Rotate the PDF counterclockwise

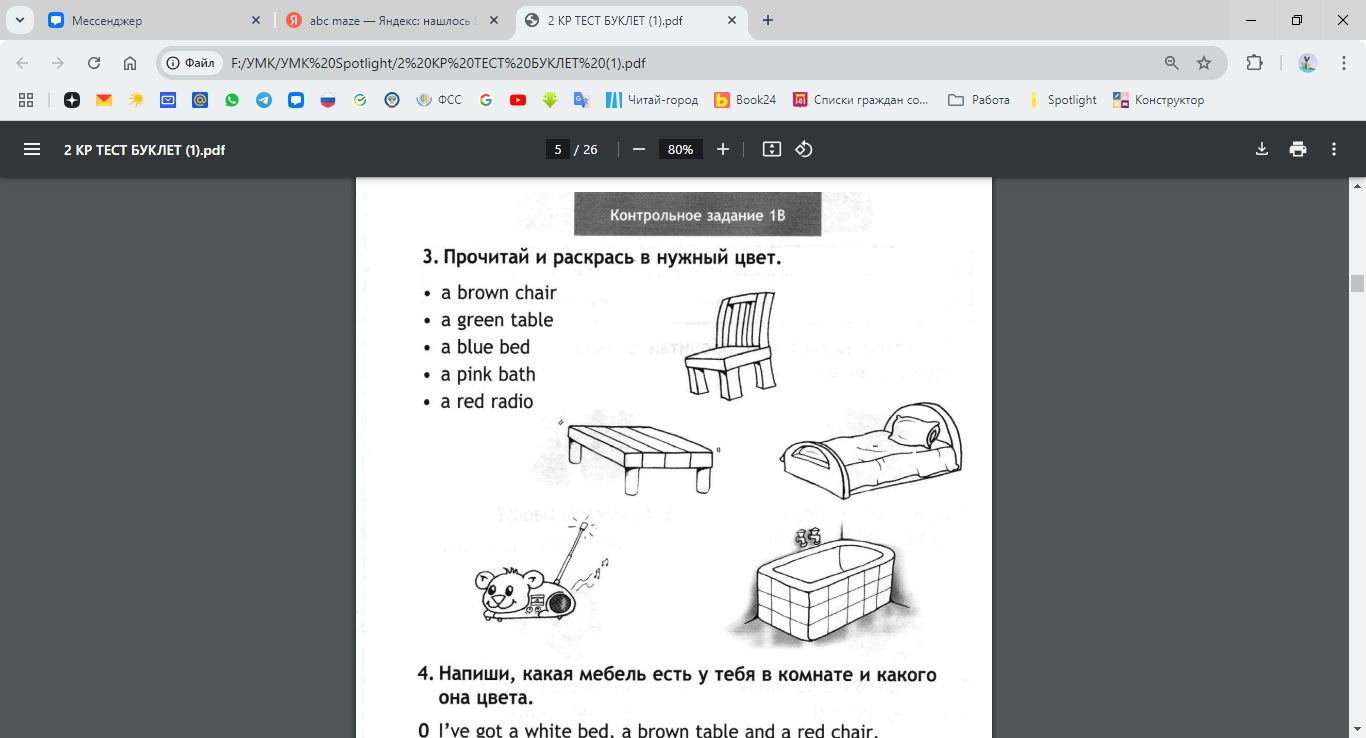pos(804,149)
